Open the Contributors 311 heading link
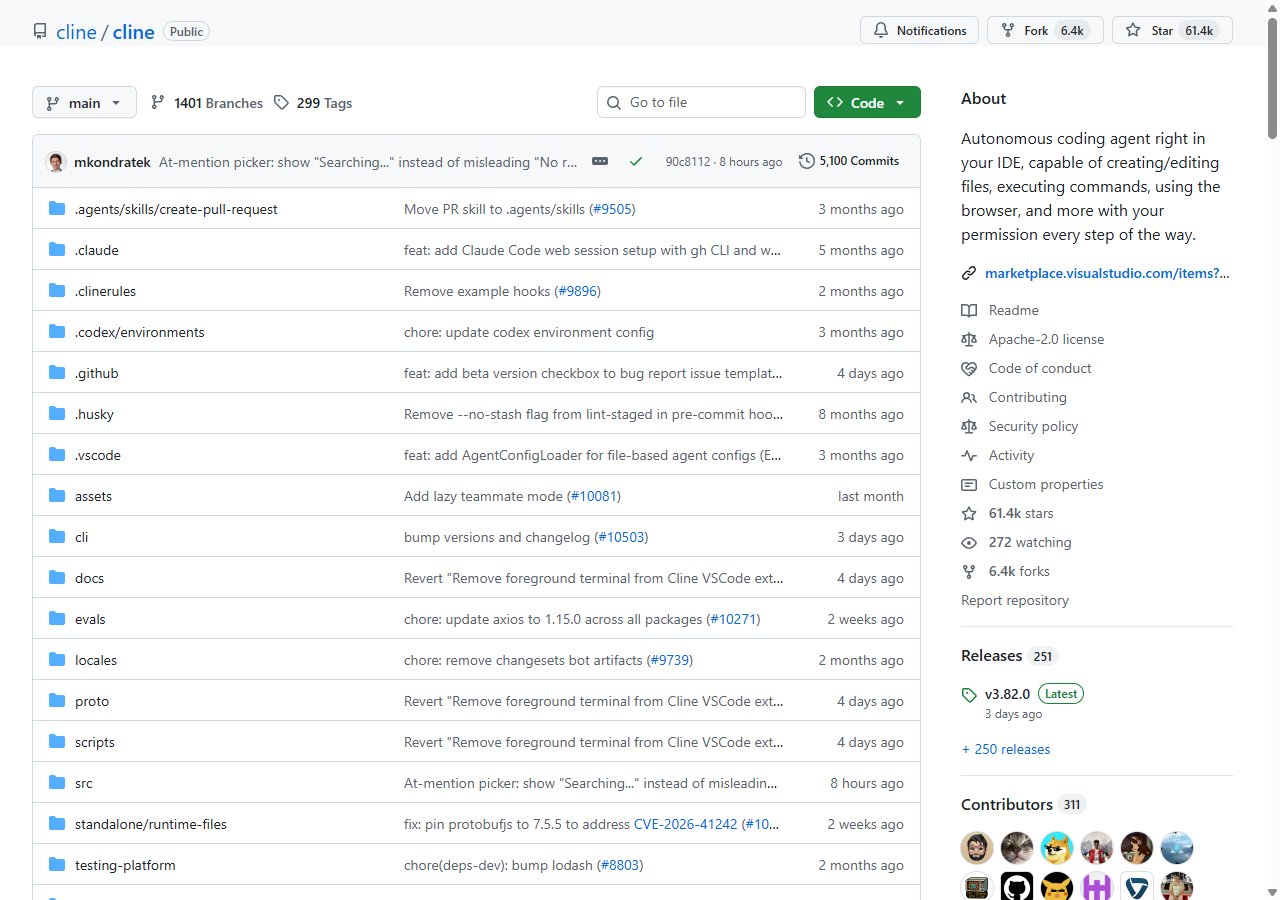This screenshot has width=1280, height=900. pyautogui.click(x=1023, y=805)
